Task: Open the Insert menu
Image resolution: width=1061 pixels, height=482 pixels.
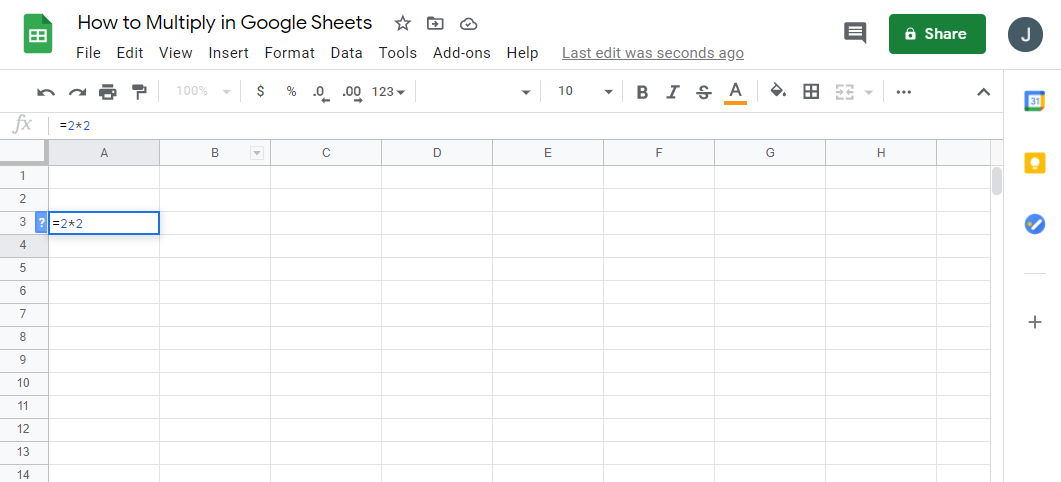Action: 228,53
